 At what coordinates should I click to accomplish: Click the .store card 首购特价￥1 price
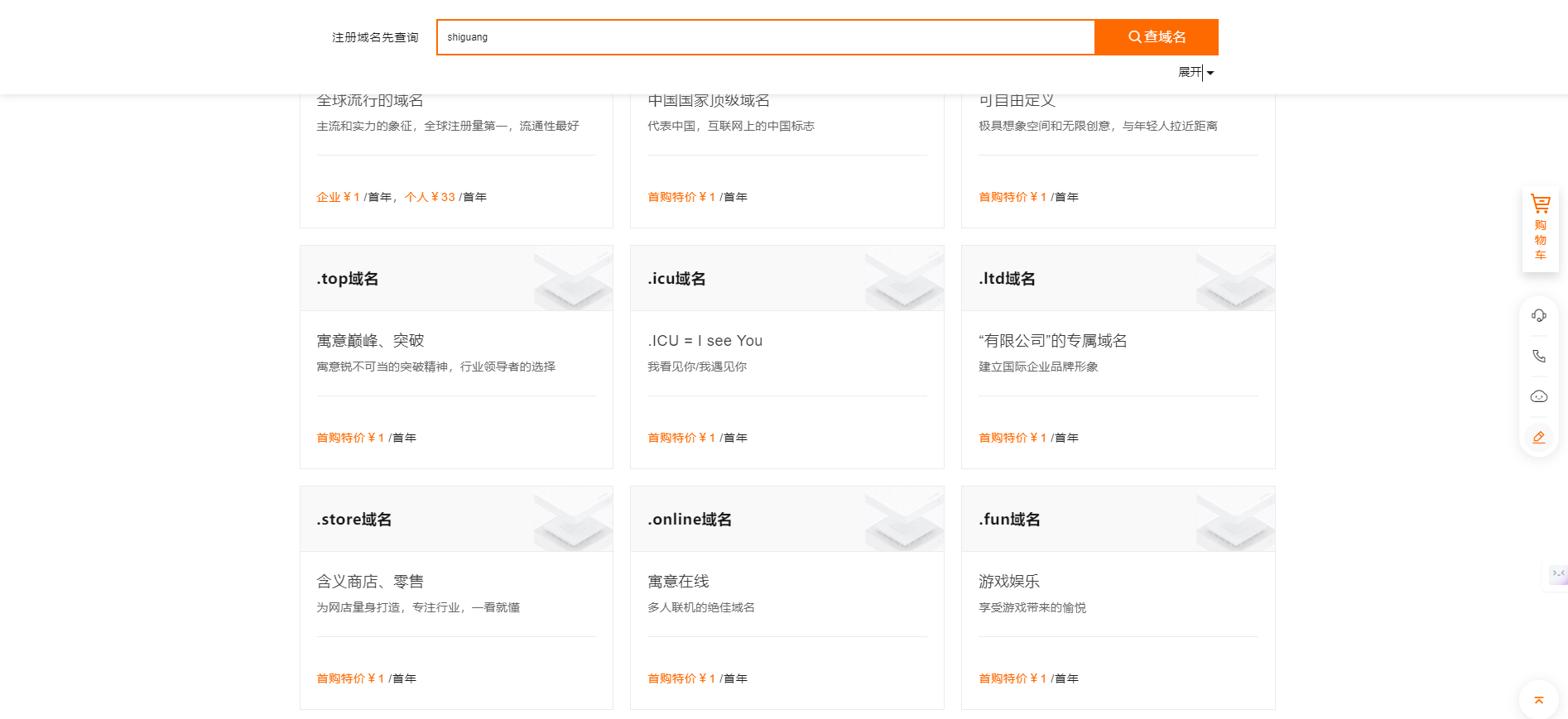tap(350, 678)
